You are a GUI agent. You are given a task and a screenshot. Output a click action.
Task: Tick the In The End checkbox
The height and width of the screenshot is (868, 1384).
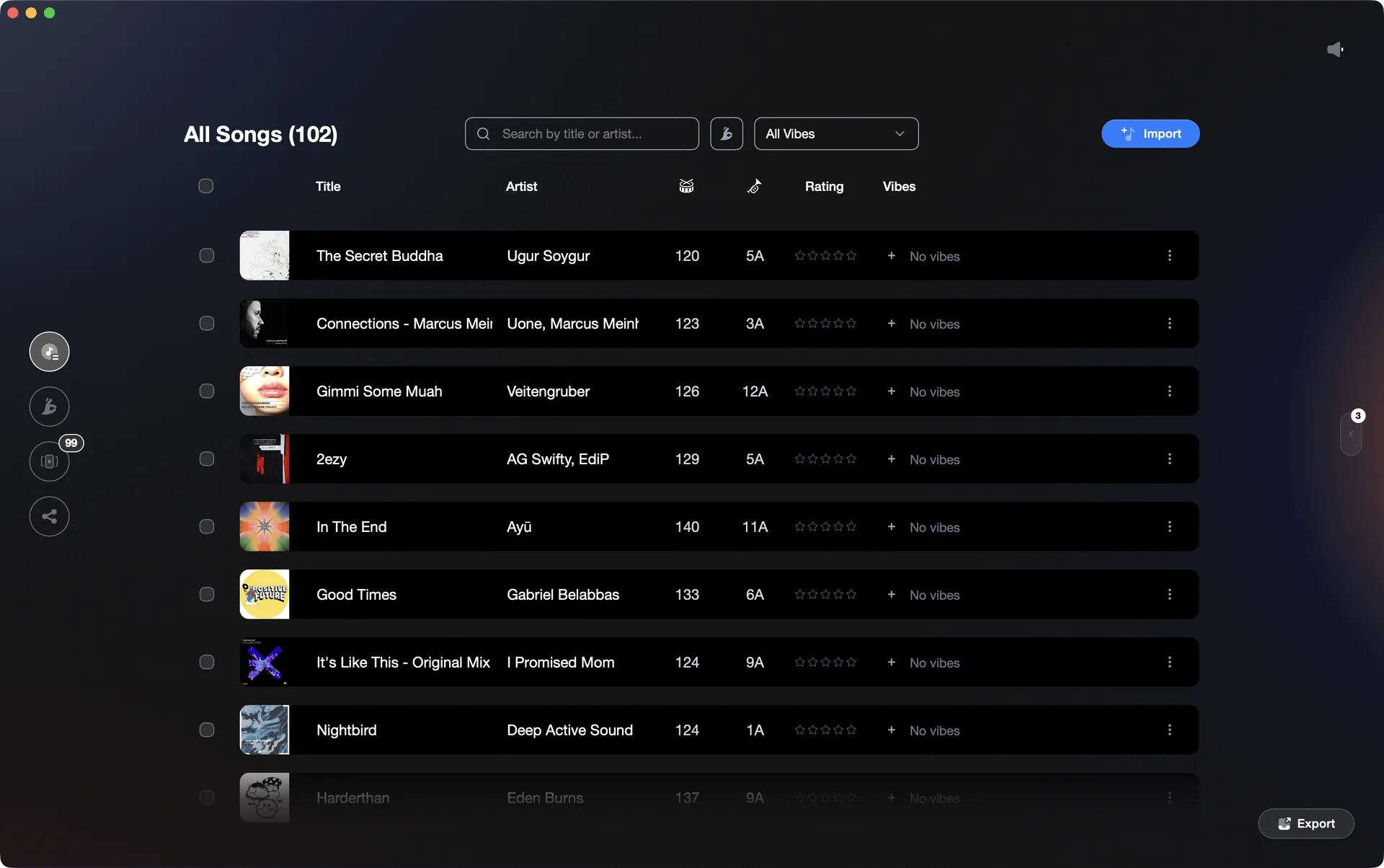pos(207,526)
